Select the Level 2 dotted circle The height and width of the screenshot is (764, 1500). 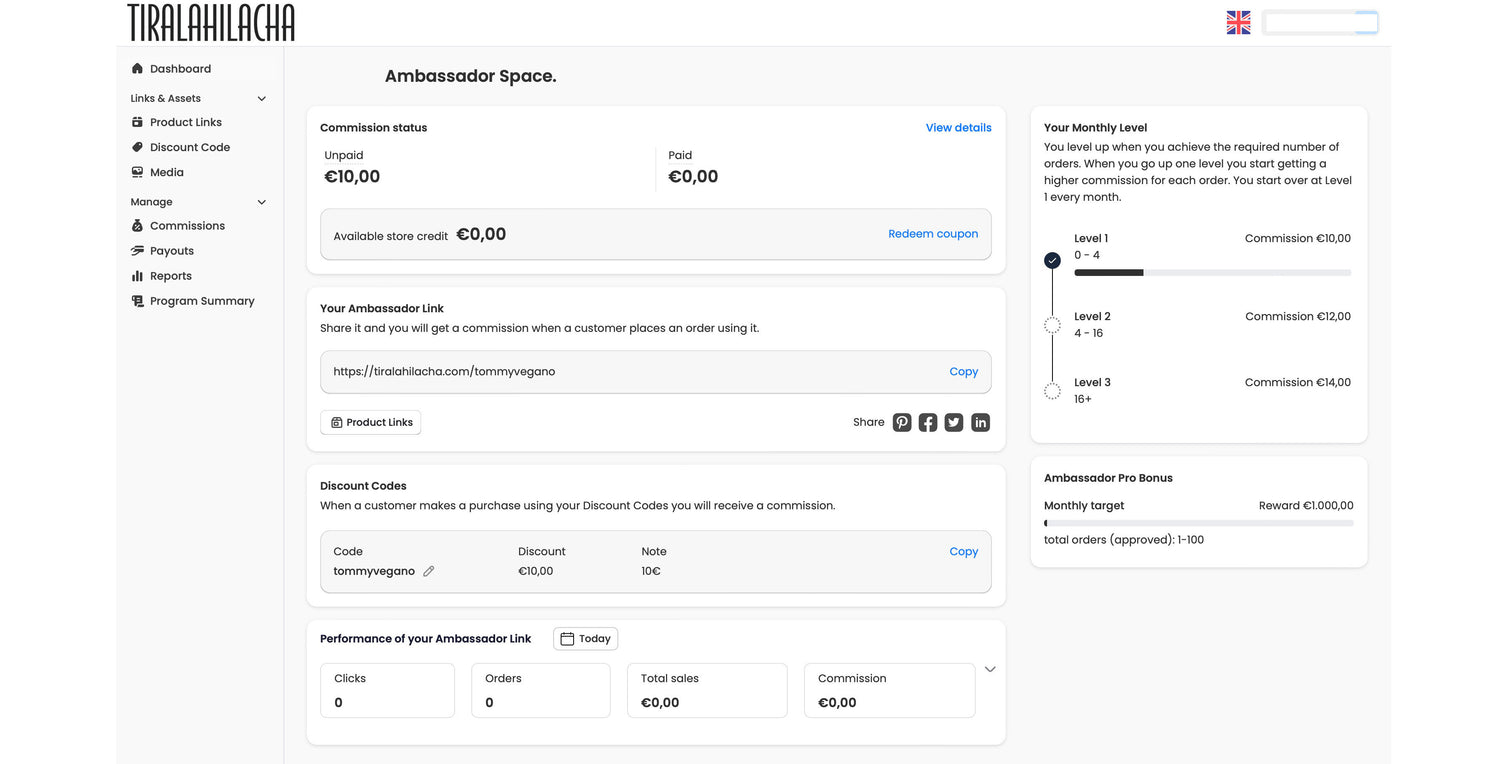(1052, 325)
